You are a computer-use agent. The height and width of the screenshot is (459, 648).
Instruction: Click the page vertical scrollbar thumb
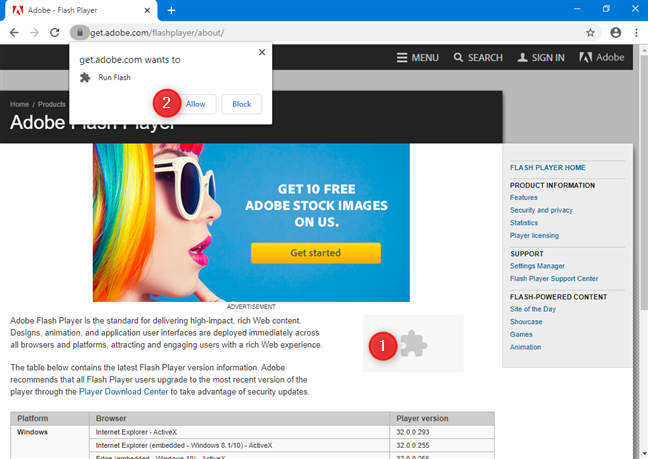click(x=644, y=182)
